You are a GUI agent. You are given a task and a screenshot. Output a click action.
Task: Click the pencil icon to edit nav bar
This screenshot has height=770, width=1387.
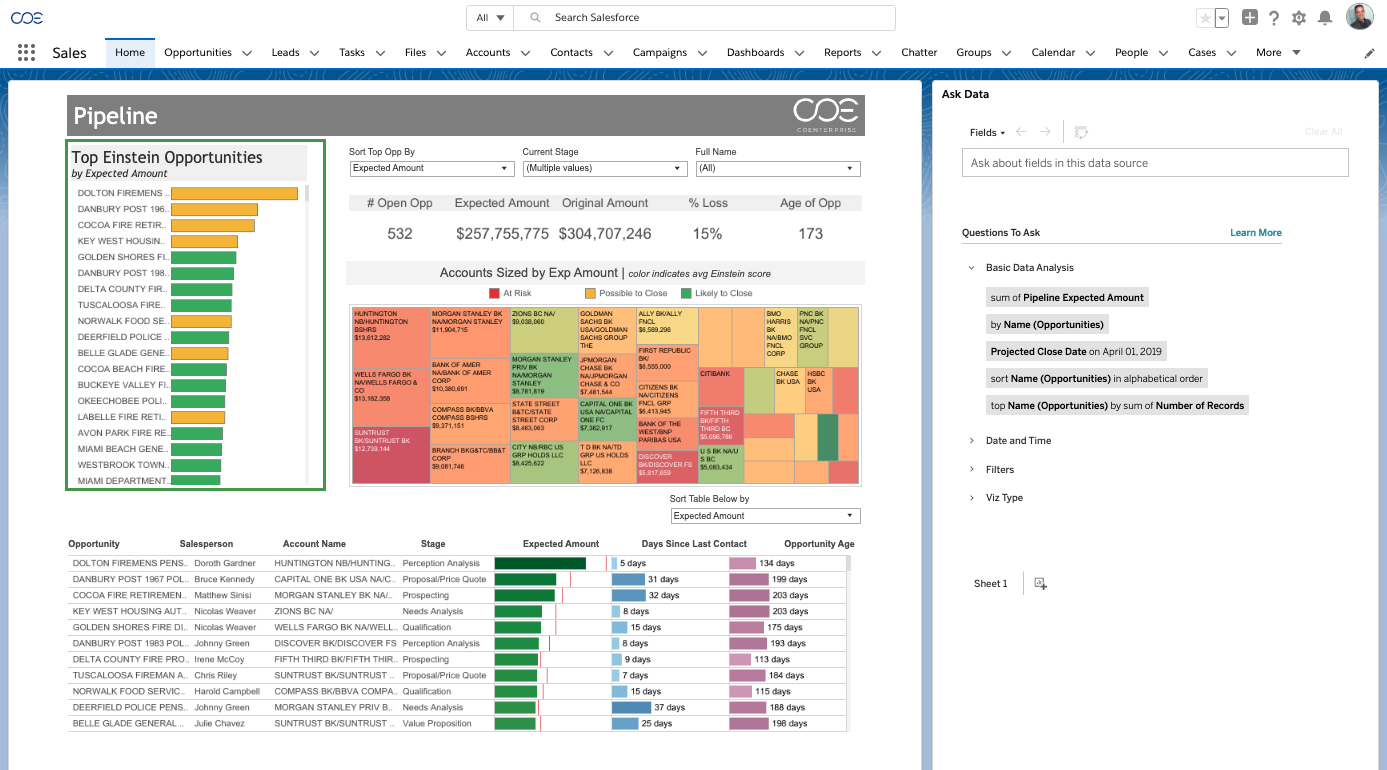coord(1369,53)
